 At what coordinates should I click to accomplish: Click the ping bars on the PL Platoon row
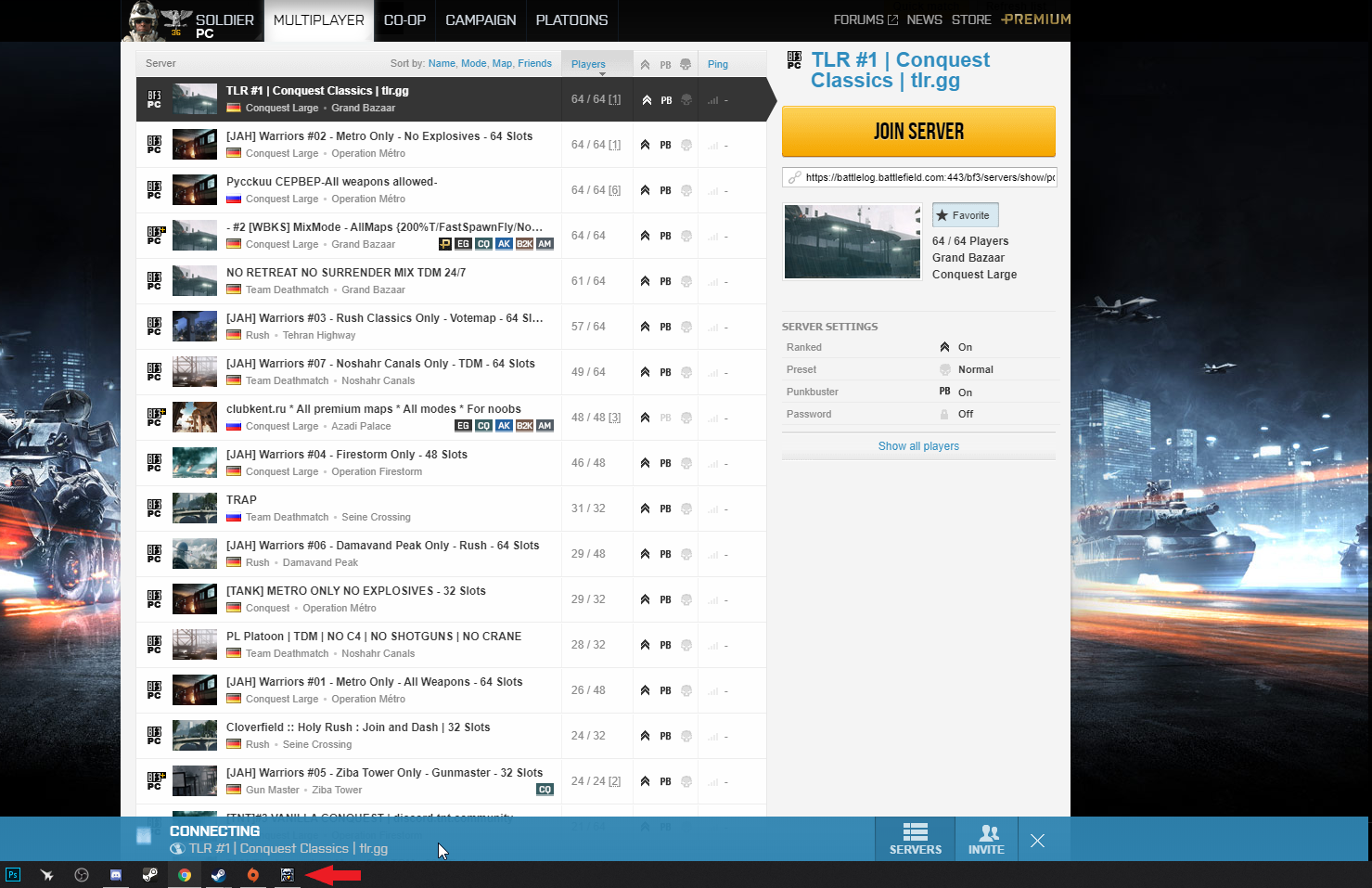[712, 645]
